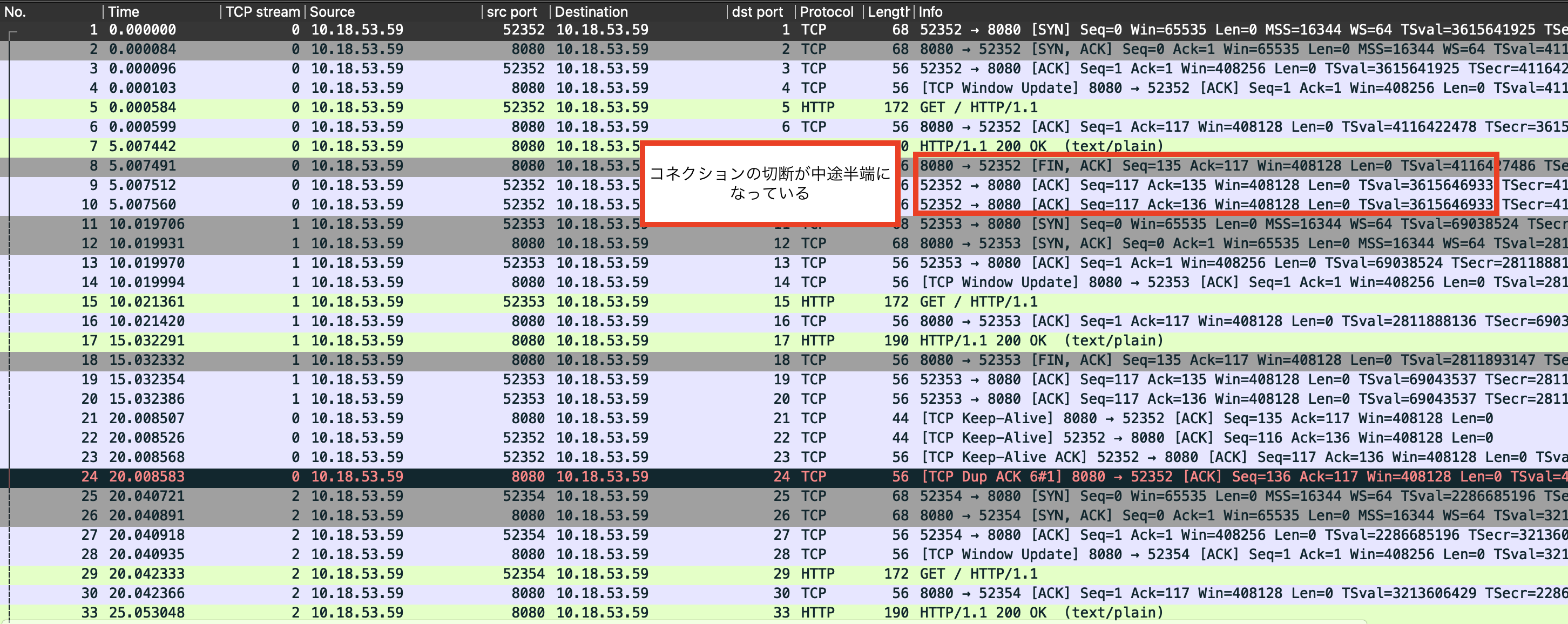Click the Info column header
This screenshot has width=1568, height=624.
pyautogui.click(x=1241, y=11)
